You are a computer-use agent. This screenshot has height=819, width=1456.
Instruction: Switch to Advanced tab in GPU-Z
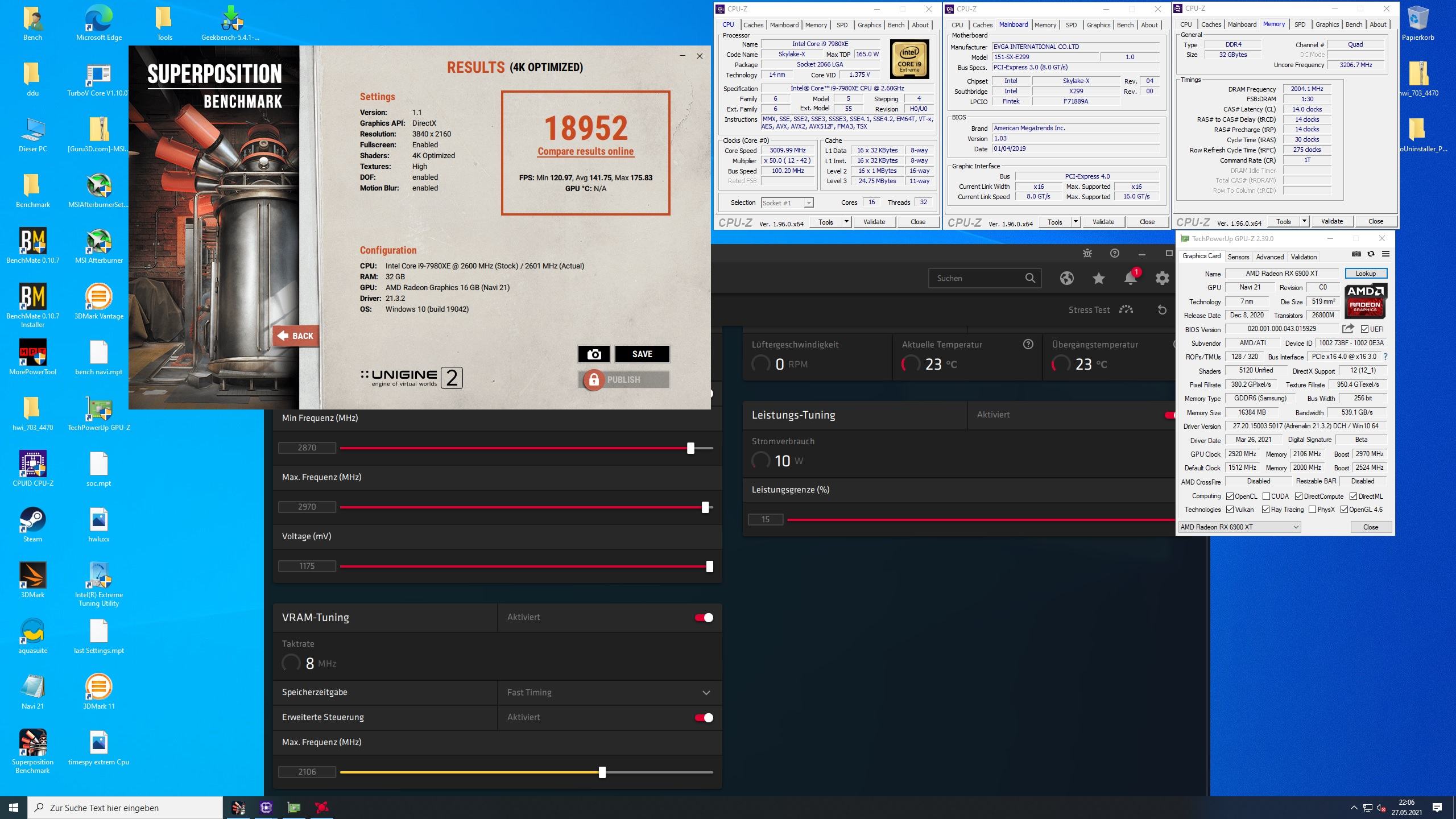click(x=1269, y=257)
